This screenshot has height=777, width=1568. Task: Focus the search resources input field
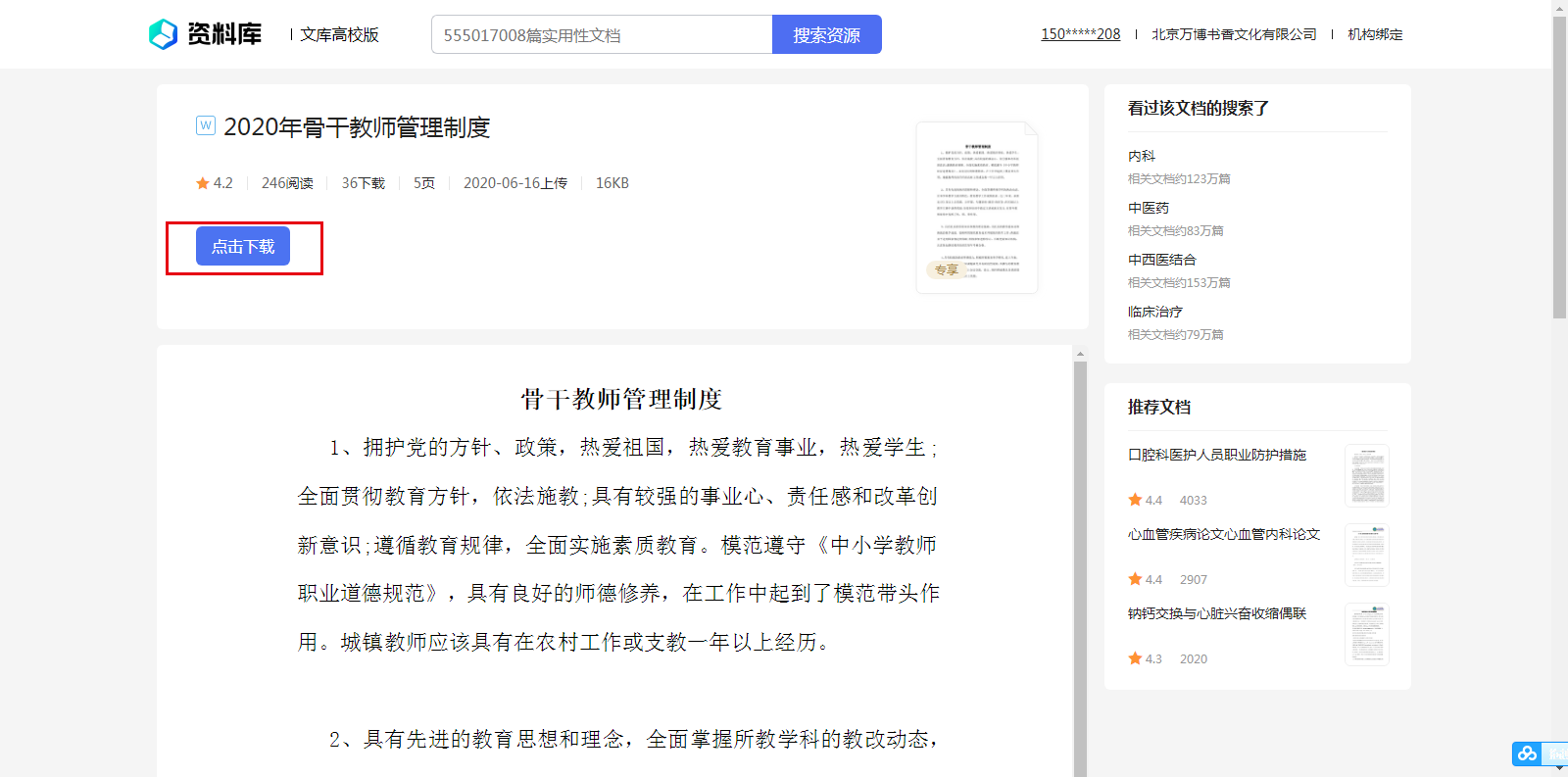click(602, 35)
